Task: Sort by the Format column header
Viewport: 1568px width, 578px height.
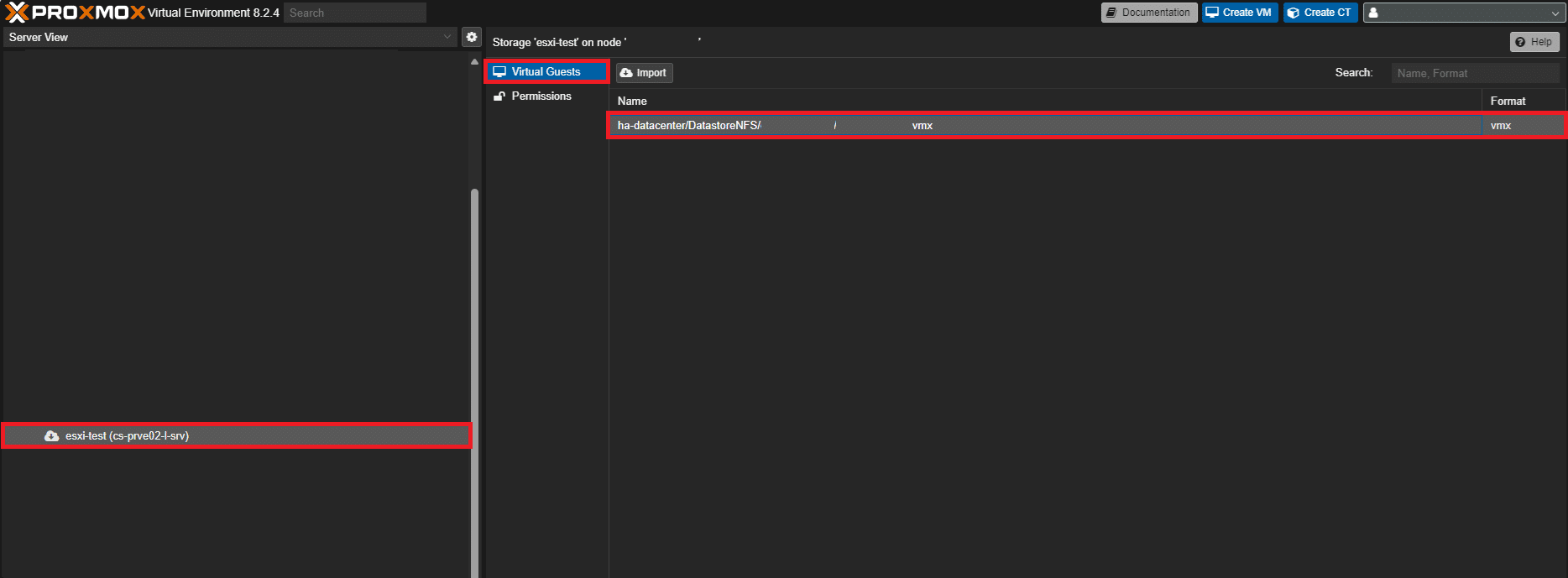Action: 1524,101
